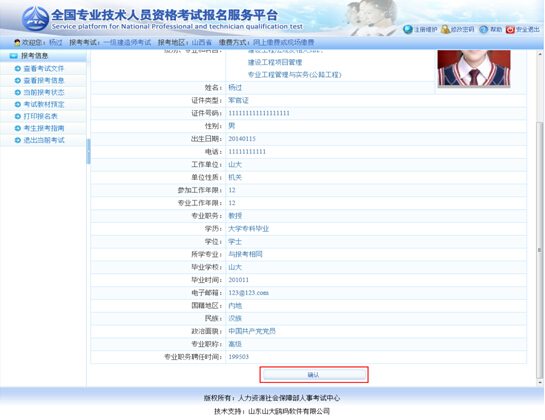Click 网上缴费或现场缴费 payment method text
The width and height of the screenshot is (545, 420).
pos(283,42)
